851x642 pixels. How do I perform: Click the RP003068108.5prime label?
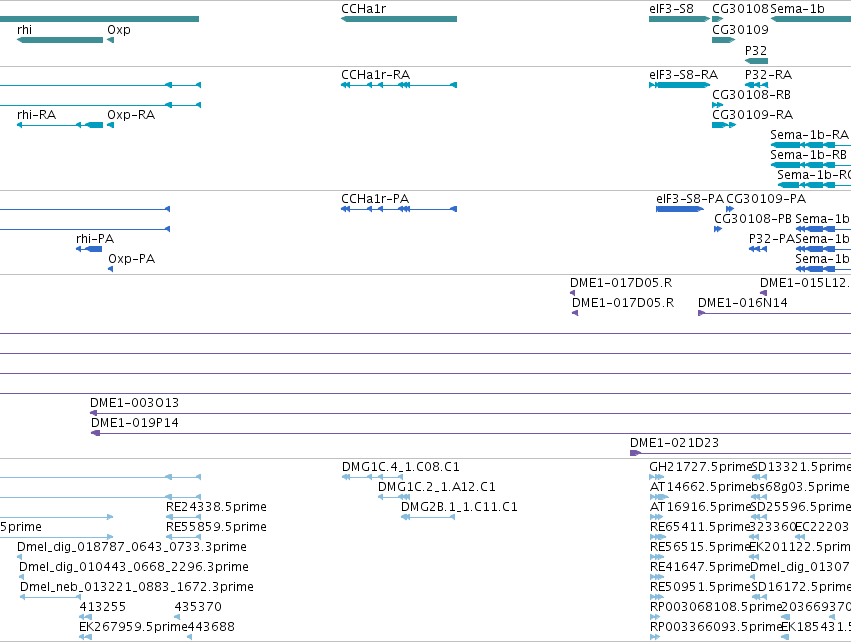coord(715,607)
